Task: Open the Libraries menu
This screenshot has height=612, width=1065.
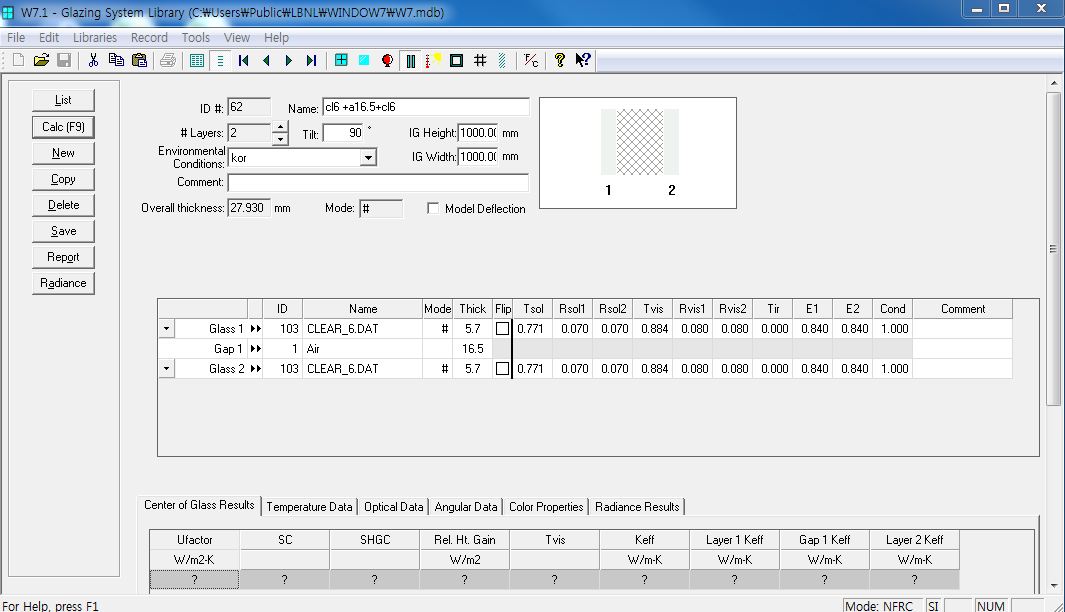Action: click(95, 38)
